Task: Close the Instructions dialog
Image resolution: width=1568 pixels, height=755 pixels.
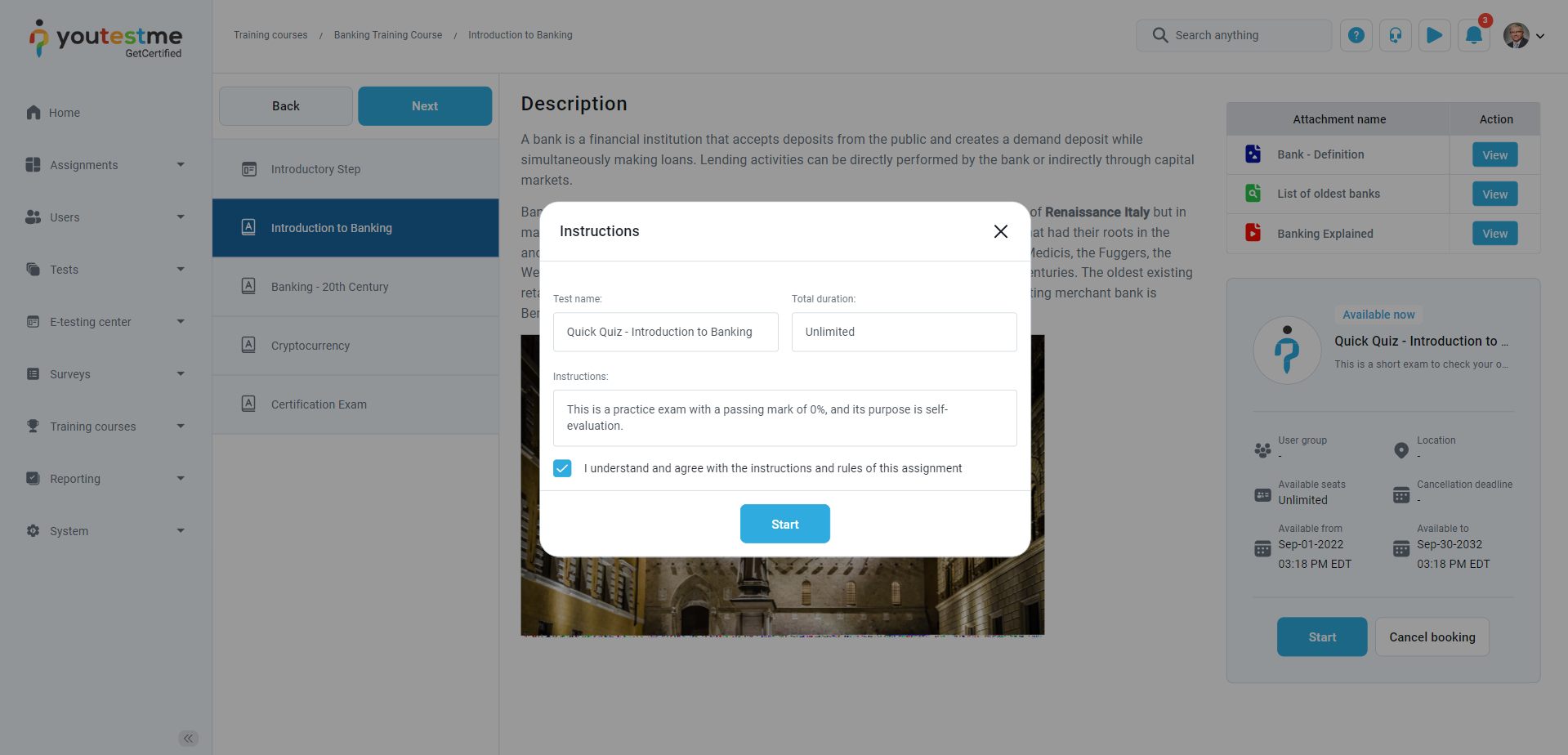Action: pos(1000,231)
